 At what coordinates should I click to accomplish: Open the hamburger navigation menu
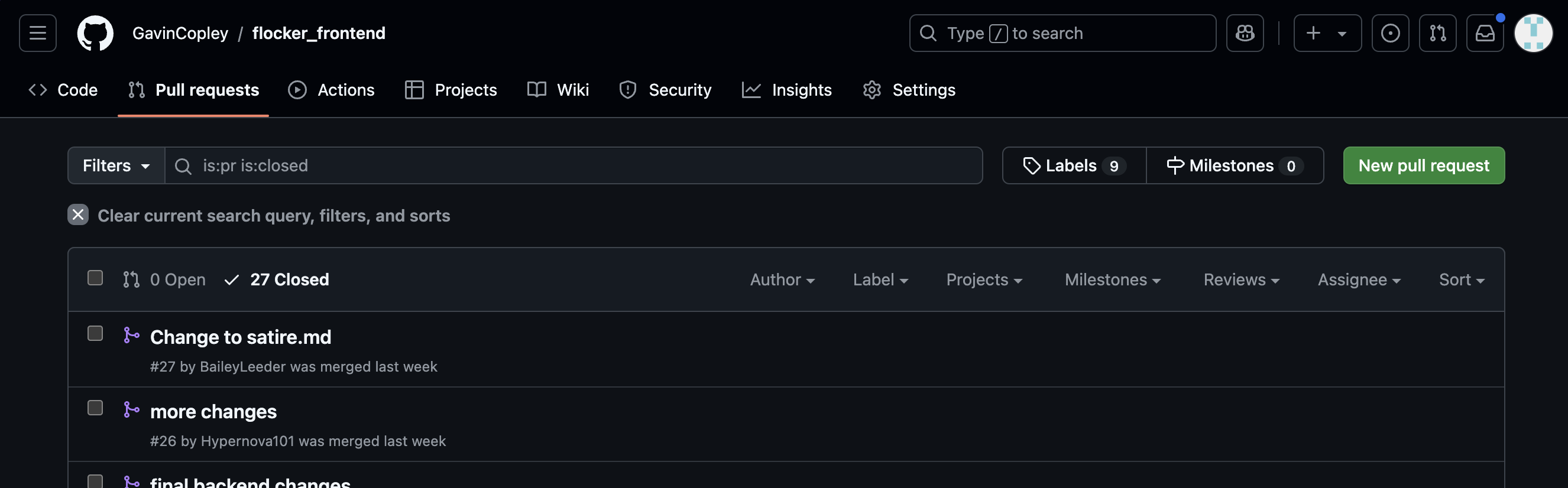coord(38,33)
